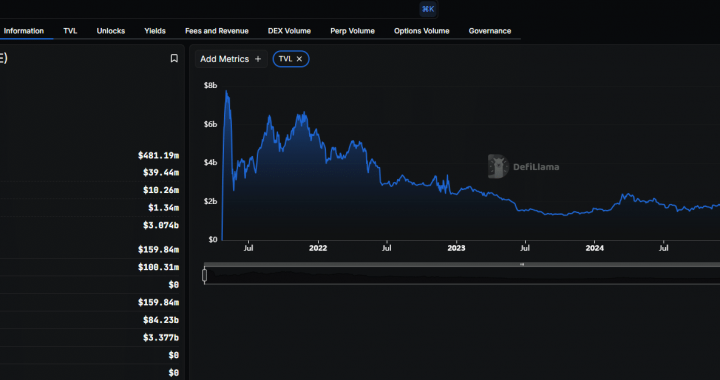Click the TVL peak near $8b on chart
Viewport: 720px width, 380px height.
point(226,91)
